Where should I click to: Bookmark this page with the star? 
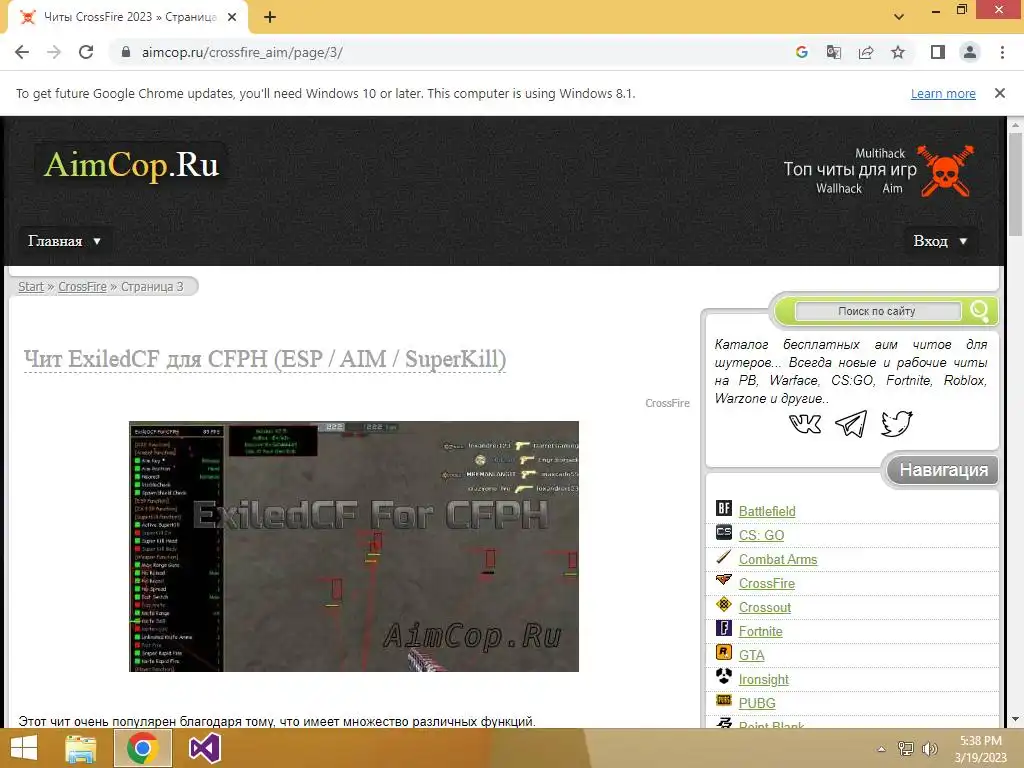[x=898, y=52]
